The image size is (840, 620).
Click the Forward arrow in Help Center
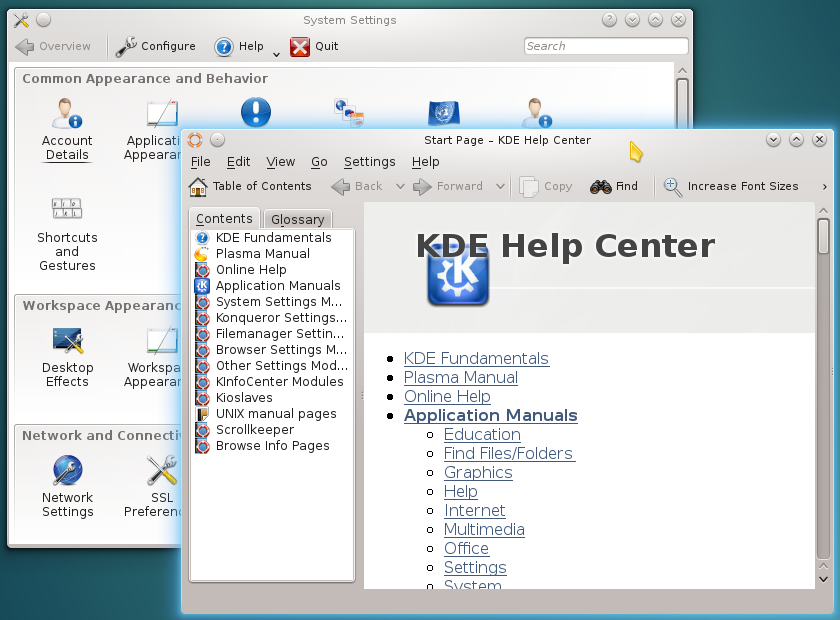click(422, 186)
